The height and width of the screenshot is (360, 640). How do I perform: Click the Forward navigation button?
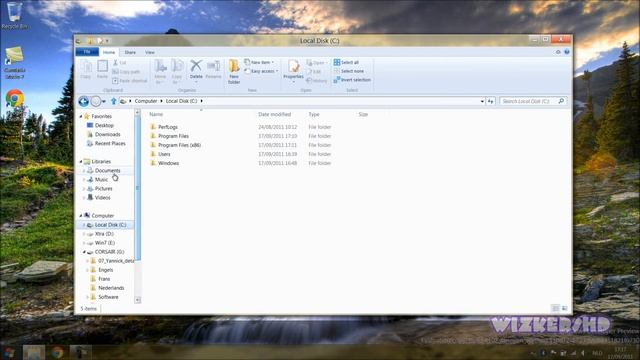click(x=96, y=101)
